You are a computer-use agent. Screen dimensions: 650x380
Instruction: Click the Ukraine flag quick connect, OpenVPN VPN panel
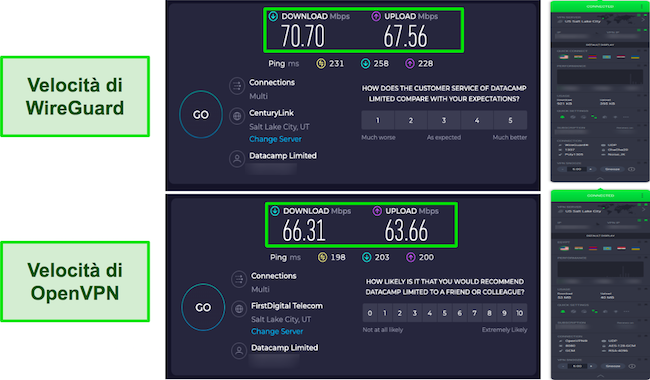point(635,248)
